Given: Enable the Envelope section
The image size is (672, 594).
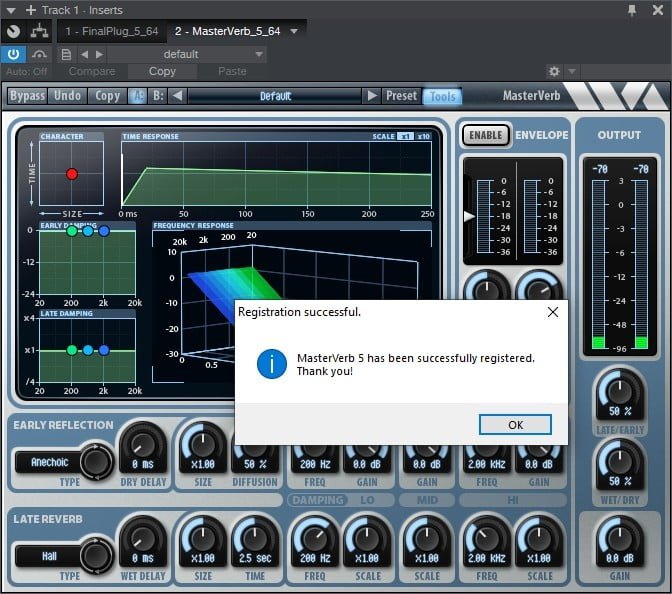Looking at the screenshot, I should 486,135.
